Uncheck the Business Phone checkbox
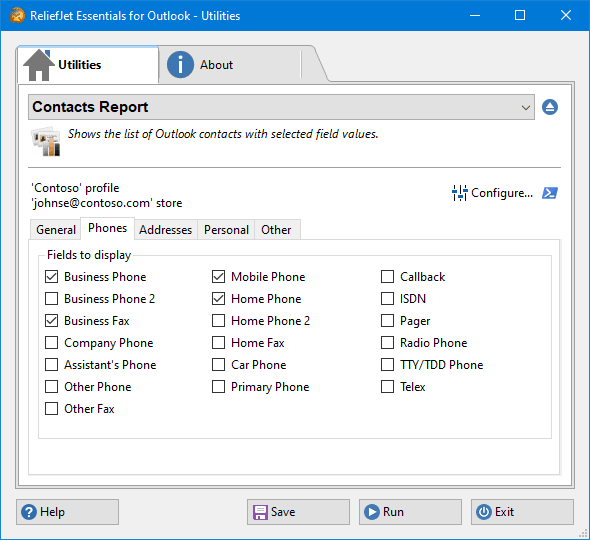 [52, 277]
